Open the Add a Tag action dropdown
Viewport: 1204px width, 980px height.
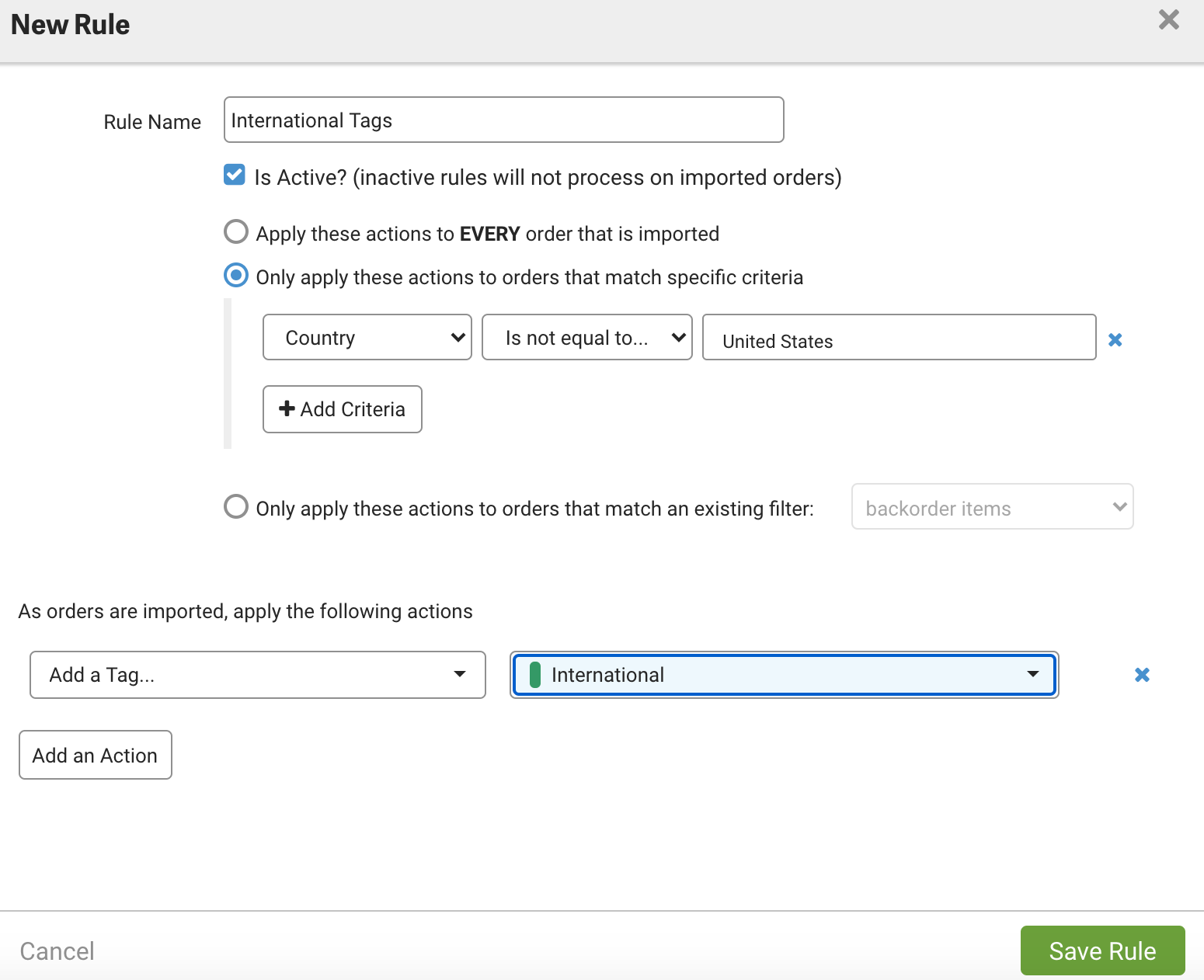(257, 675)
